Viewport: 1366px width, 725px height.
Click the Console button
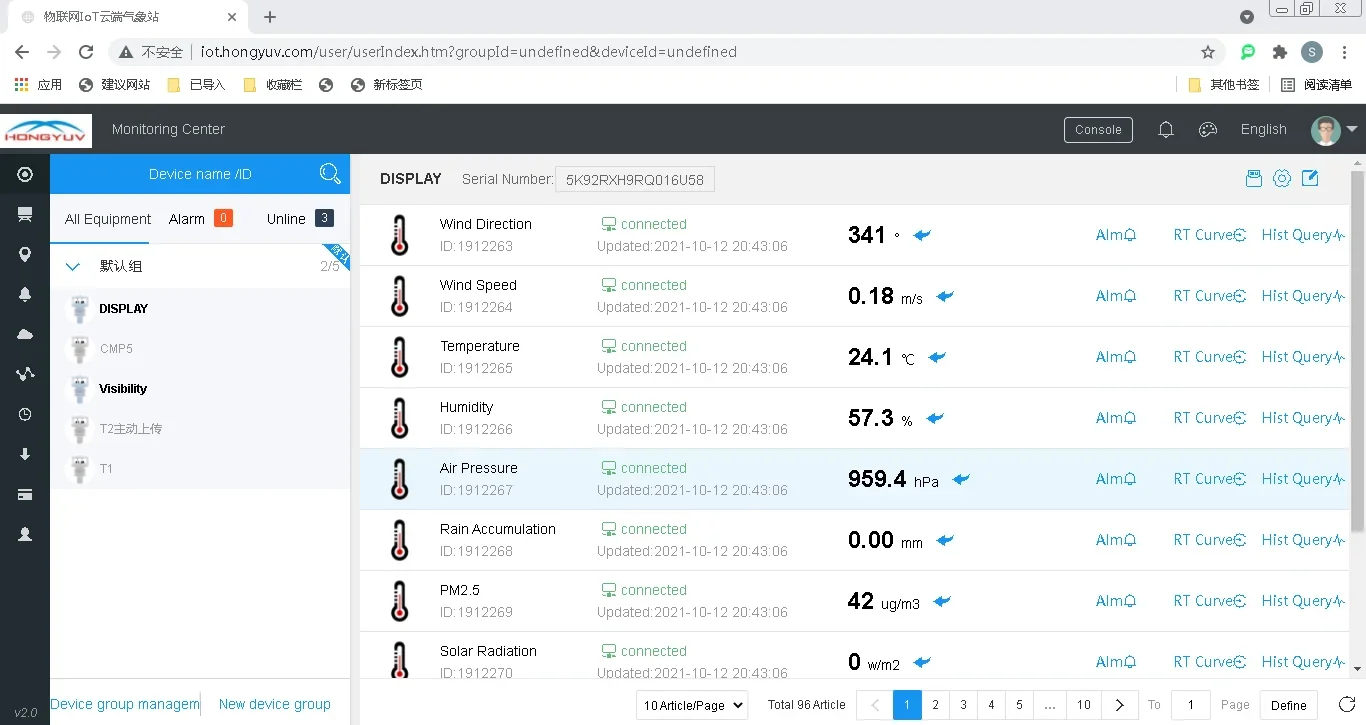coord(1098,130)
